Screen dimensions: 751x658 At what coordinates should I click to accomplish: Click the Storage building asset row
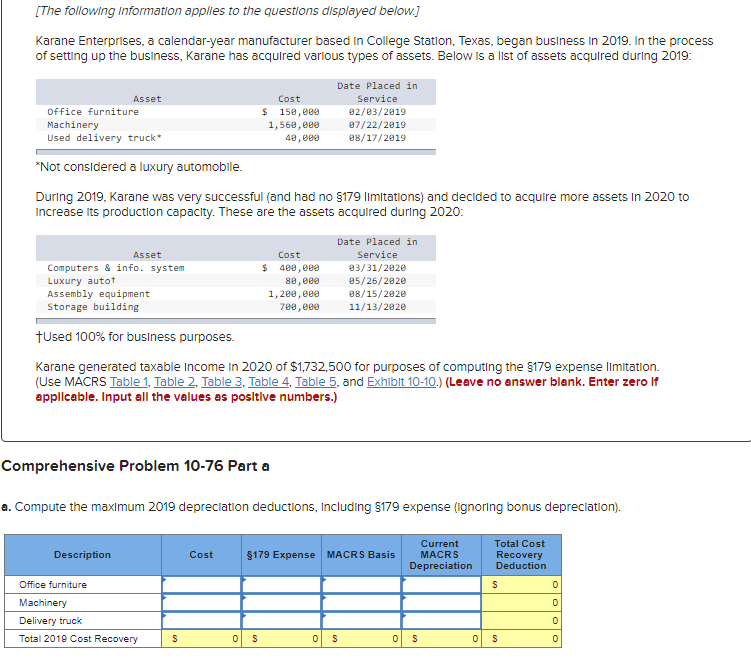[x=236, y=306]
